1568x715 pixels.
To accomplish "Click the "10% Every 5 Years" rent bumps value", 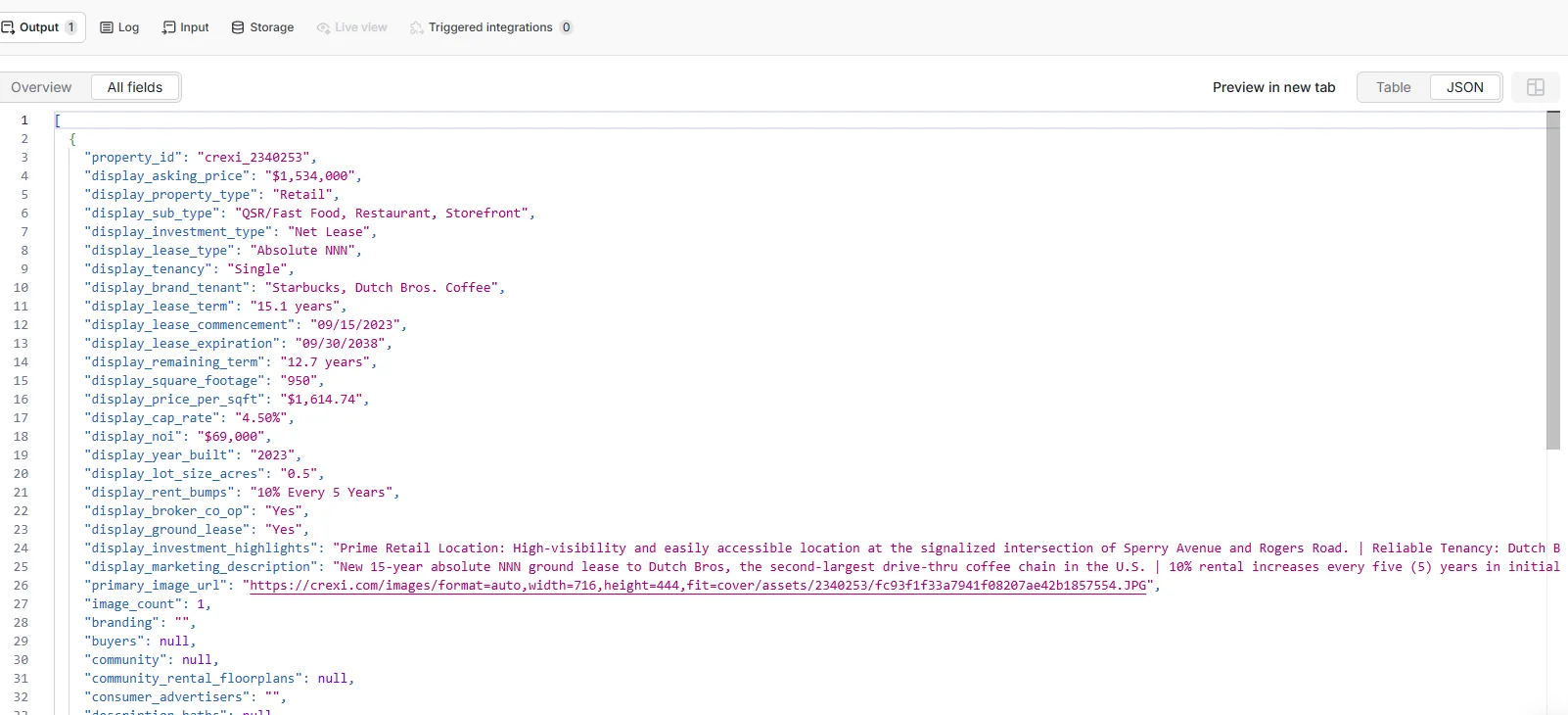I will point(321,493).
